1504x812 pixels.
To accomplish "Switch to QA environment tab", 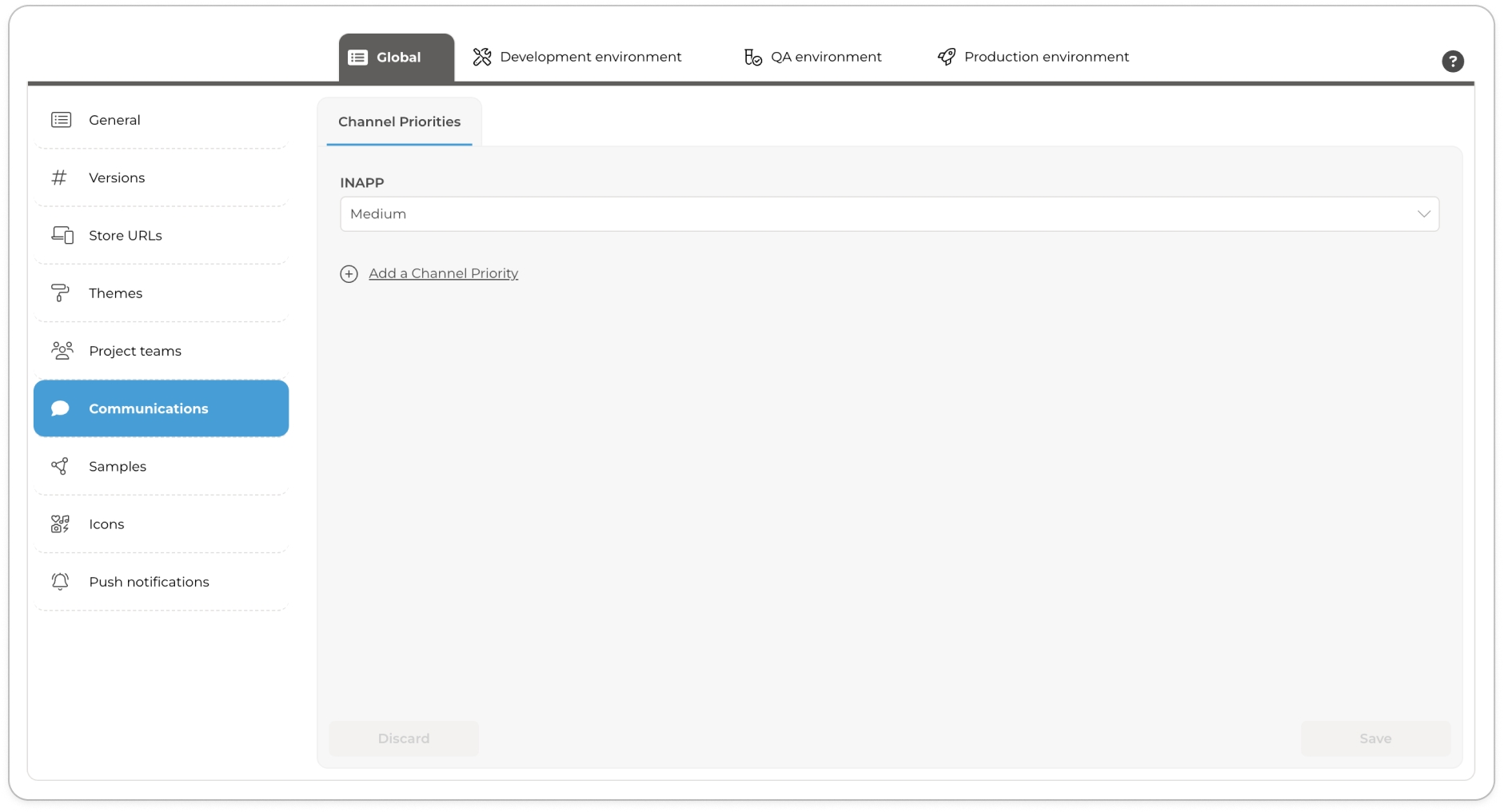I will click(812, 57).
